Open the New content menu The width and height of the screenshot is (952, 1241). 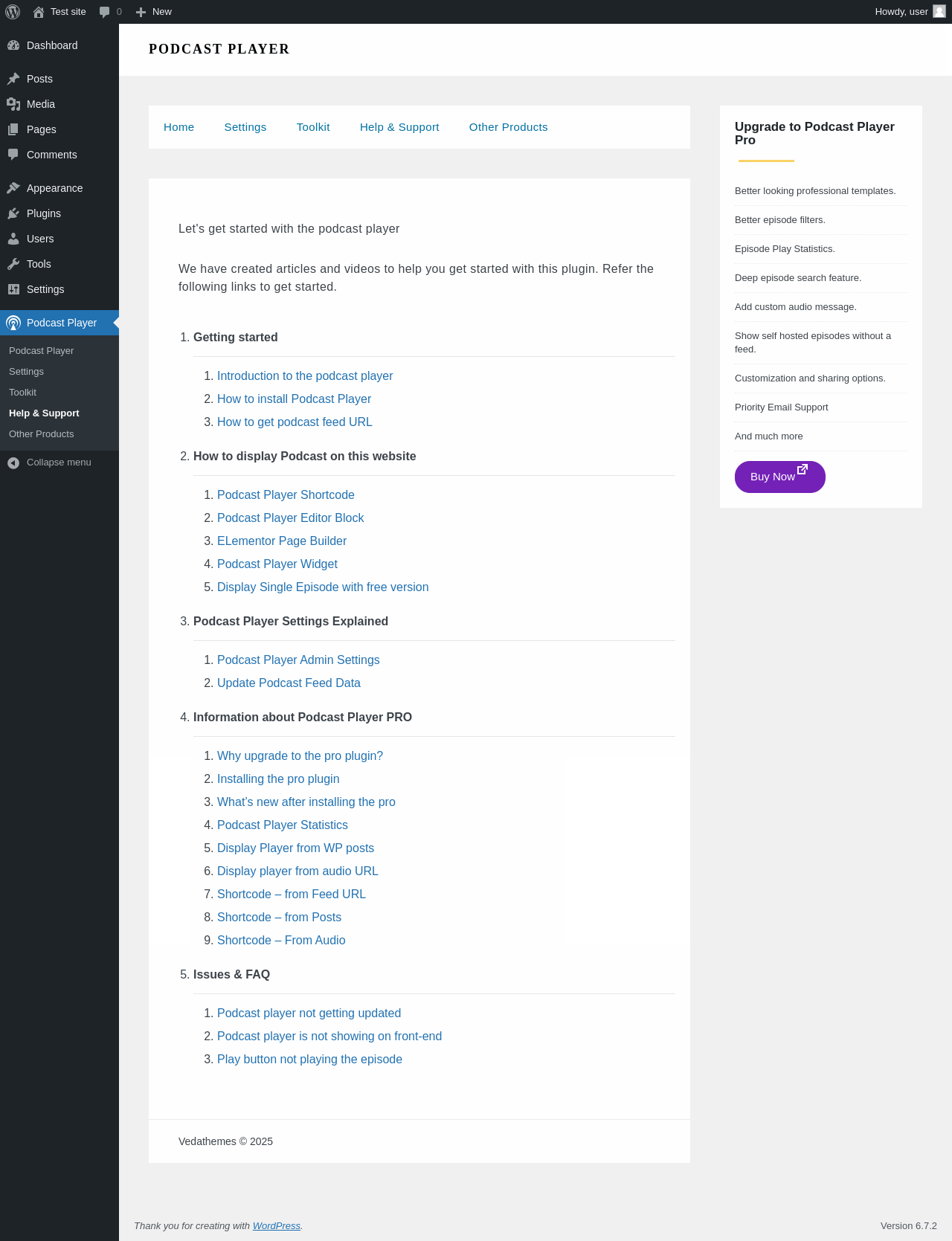[154, 12]
